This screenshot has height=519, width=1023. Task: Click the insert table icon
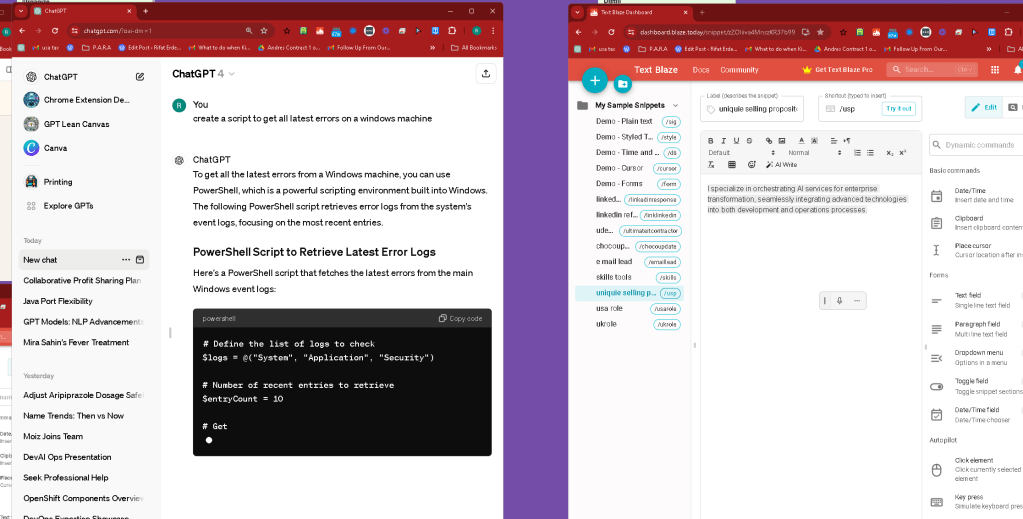coord(731,165)
